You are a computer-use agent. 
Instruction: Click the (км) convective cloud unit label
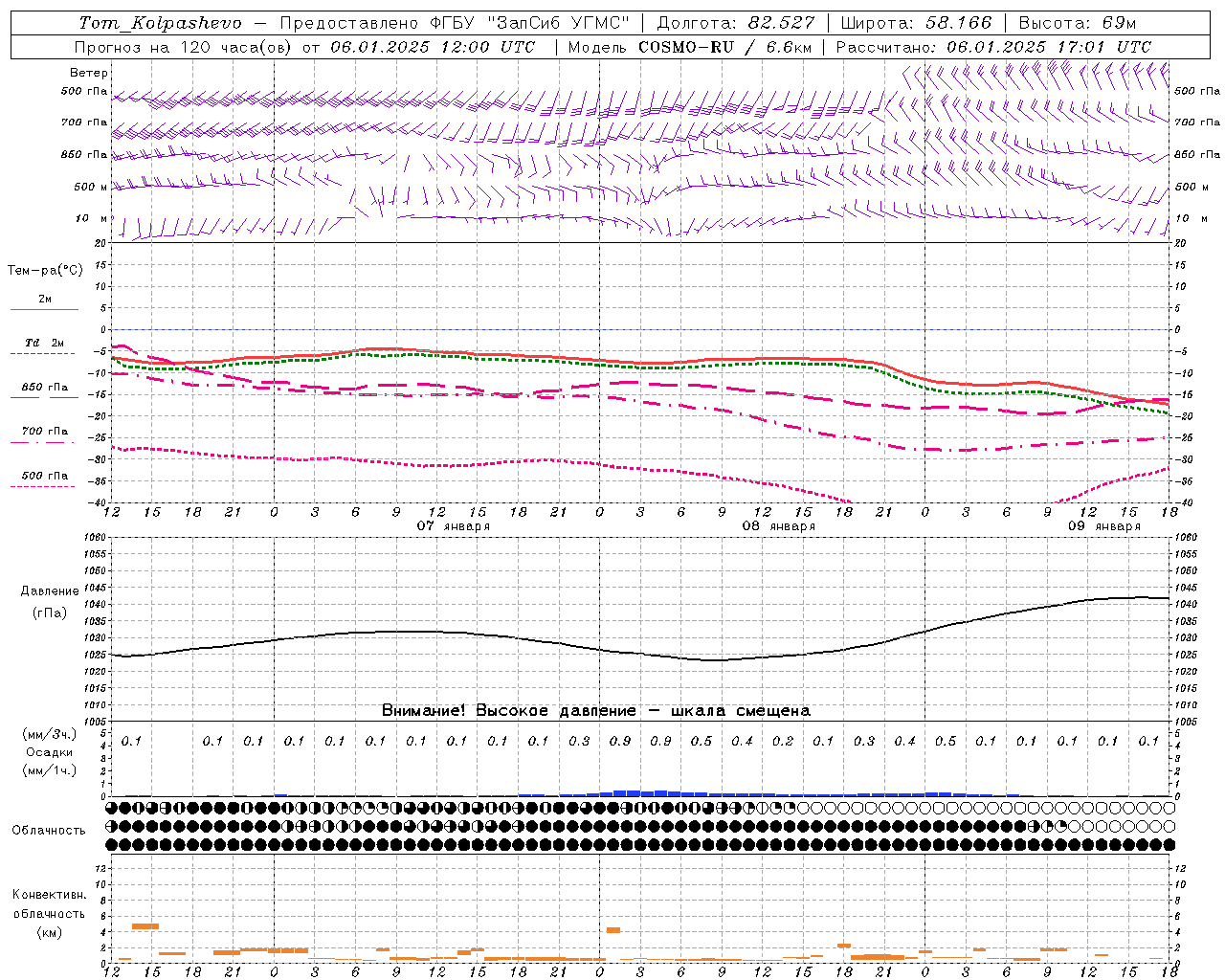[x=49, y=932]
